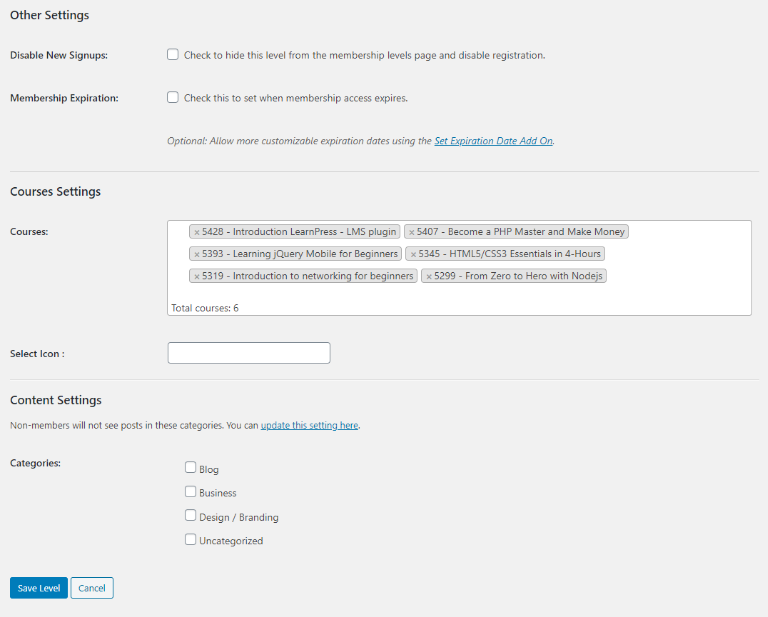Image resolution: width=768 pixels, height=617 pixels.
Task: Click the Uncategorized category label
Action: (231, 541)
